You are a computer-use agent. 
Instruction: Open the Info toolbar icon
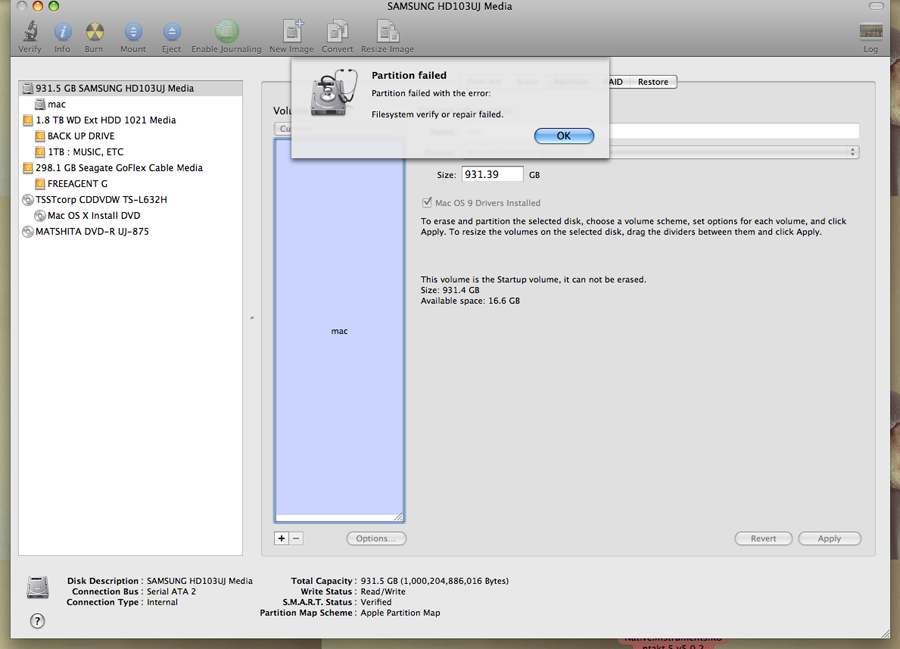[62, 37]
